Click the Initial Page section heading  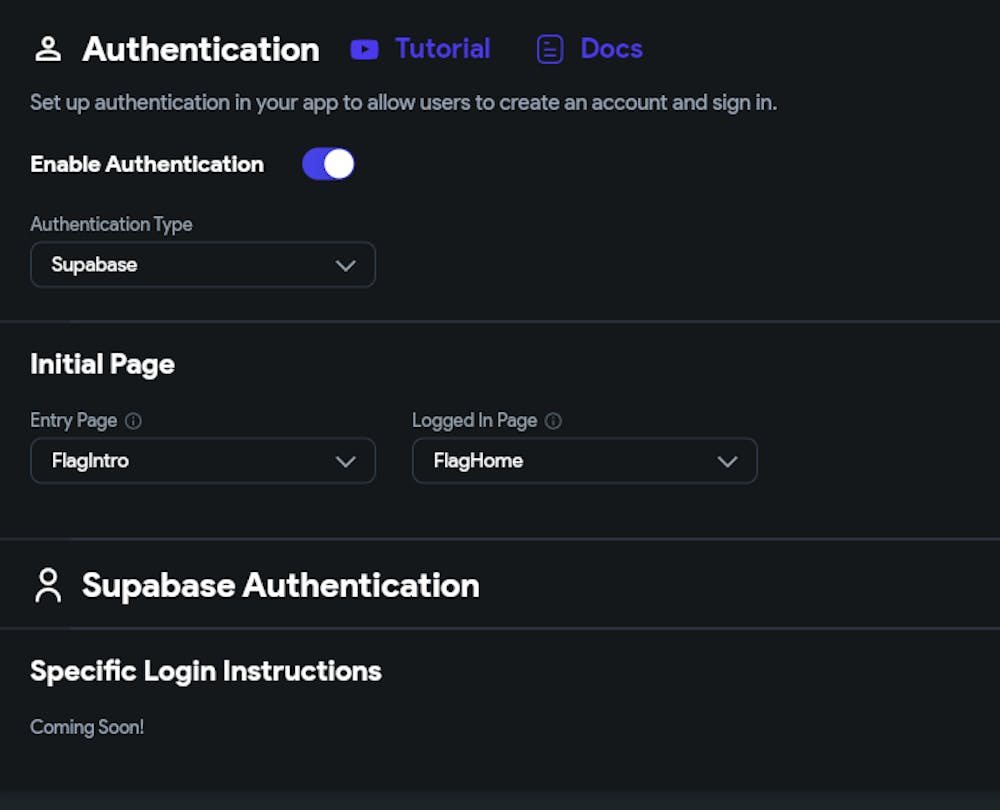[x=102, y=364]
